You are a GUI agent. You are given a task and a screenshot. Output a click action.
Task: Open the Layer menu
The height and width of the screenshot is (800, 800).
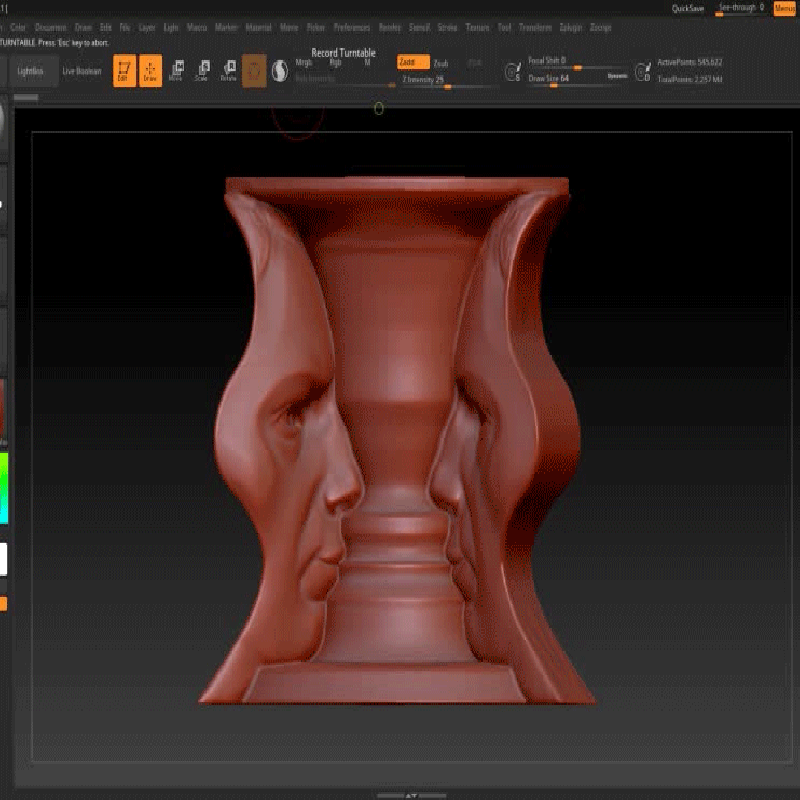pyautogui.click(x=147, y=27)
